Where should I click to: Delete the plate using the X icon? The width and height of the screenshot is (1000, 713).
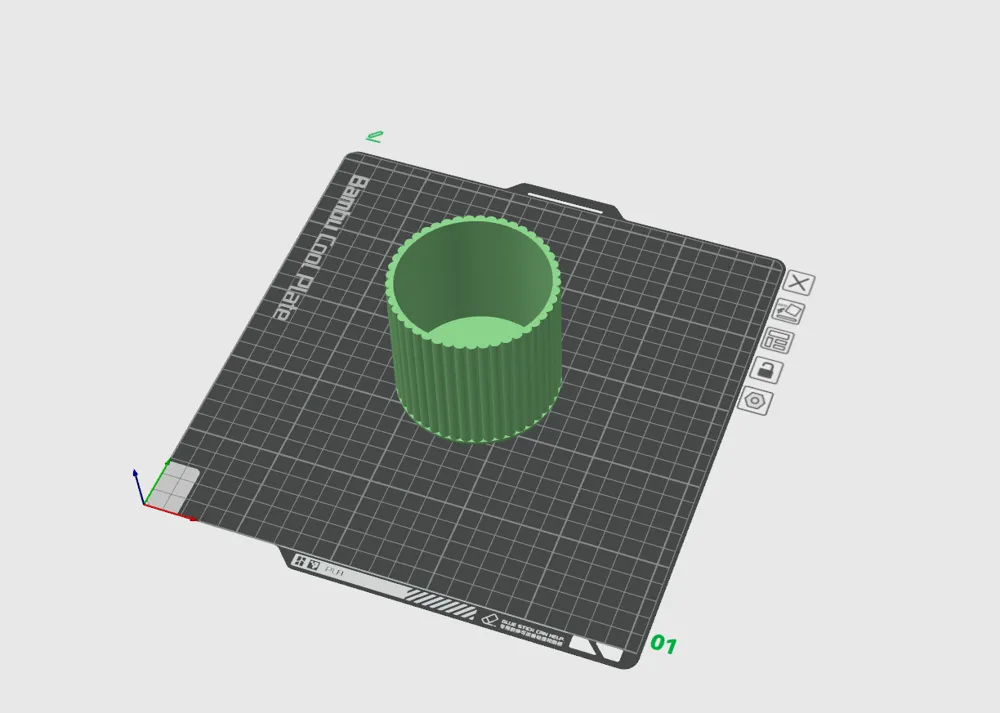coord(799,283)
